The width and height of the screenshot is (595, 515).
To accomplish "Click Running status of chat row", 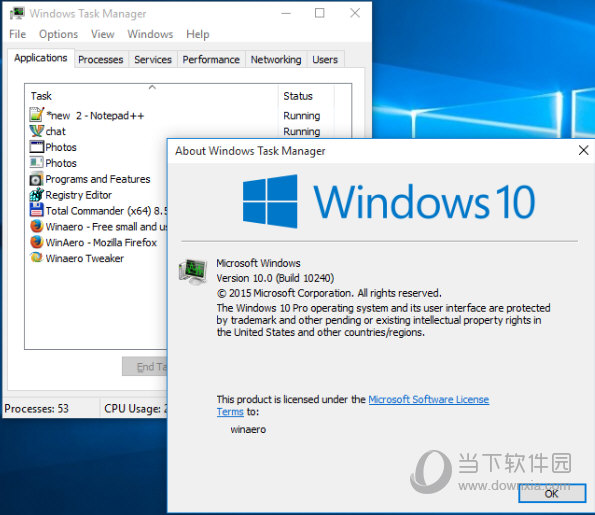I will pos(302,131).
